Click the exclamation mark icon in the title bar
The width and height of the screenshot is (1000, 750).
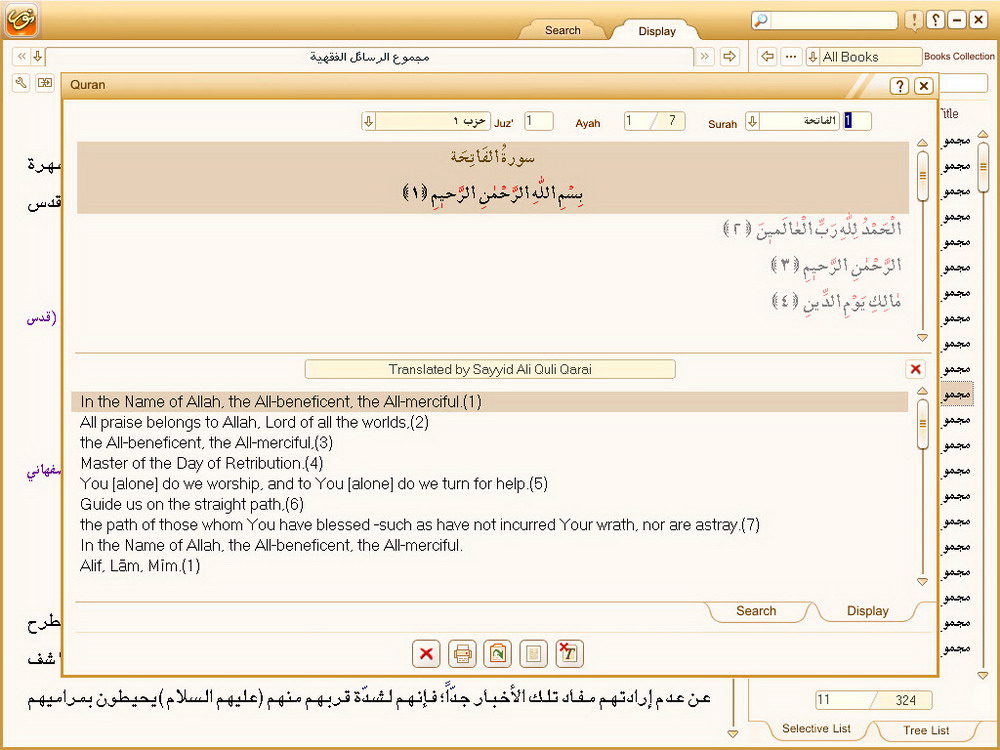(x=914, y=20)
